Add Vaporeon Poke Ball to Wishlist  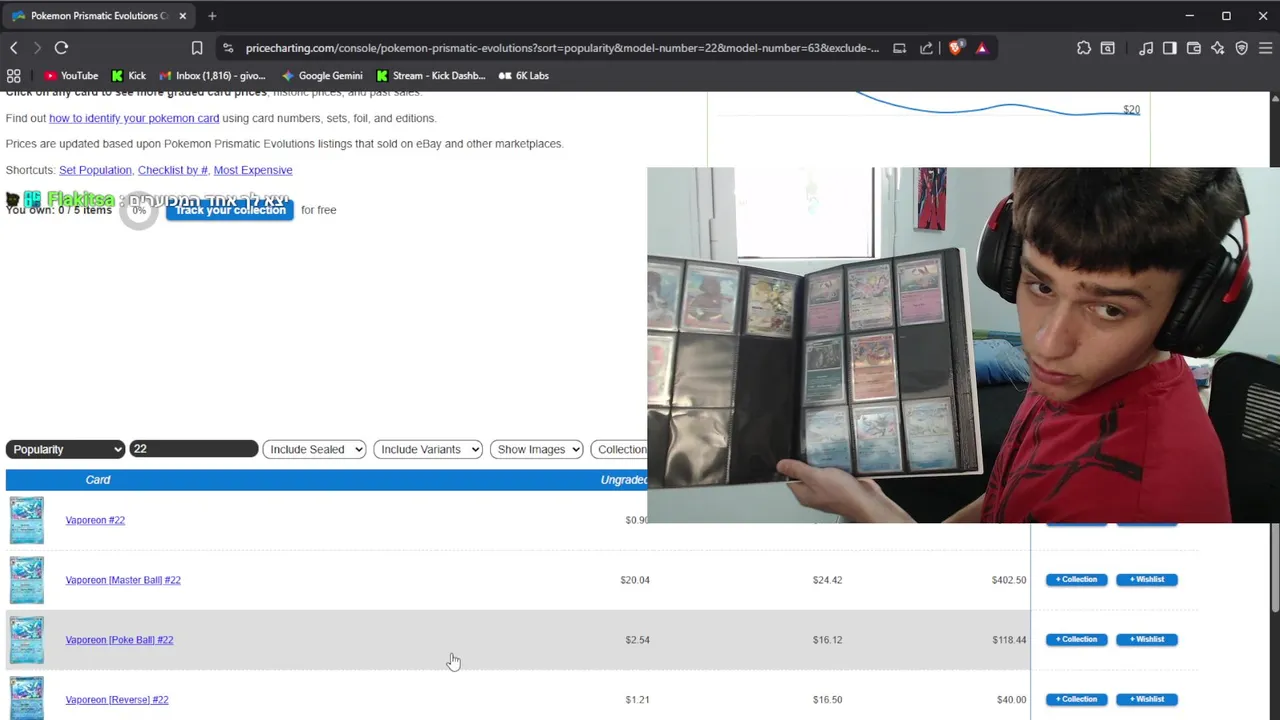pos(1147,640)
